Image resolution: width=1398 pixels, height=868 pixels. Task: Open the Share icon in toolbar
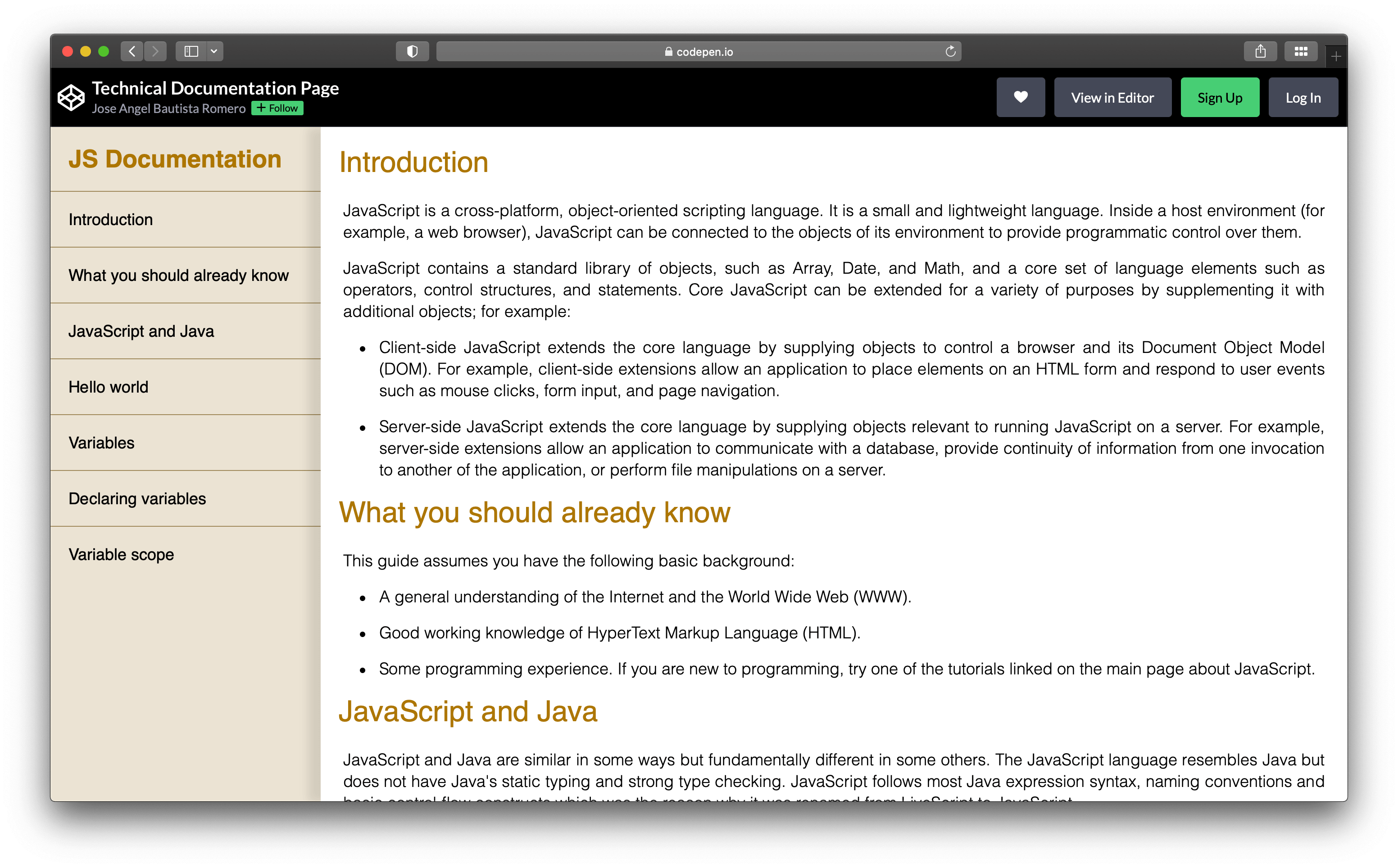tap(1260, 52)
